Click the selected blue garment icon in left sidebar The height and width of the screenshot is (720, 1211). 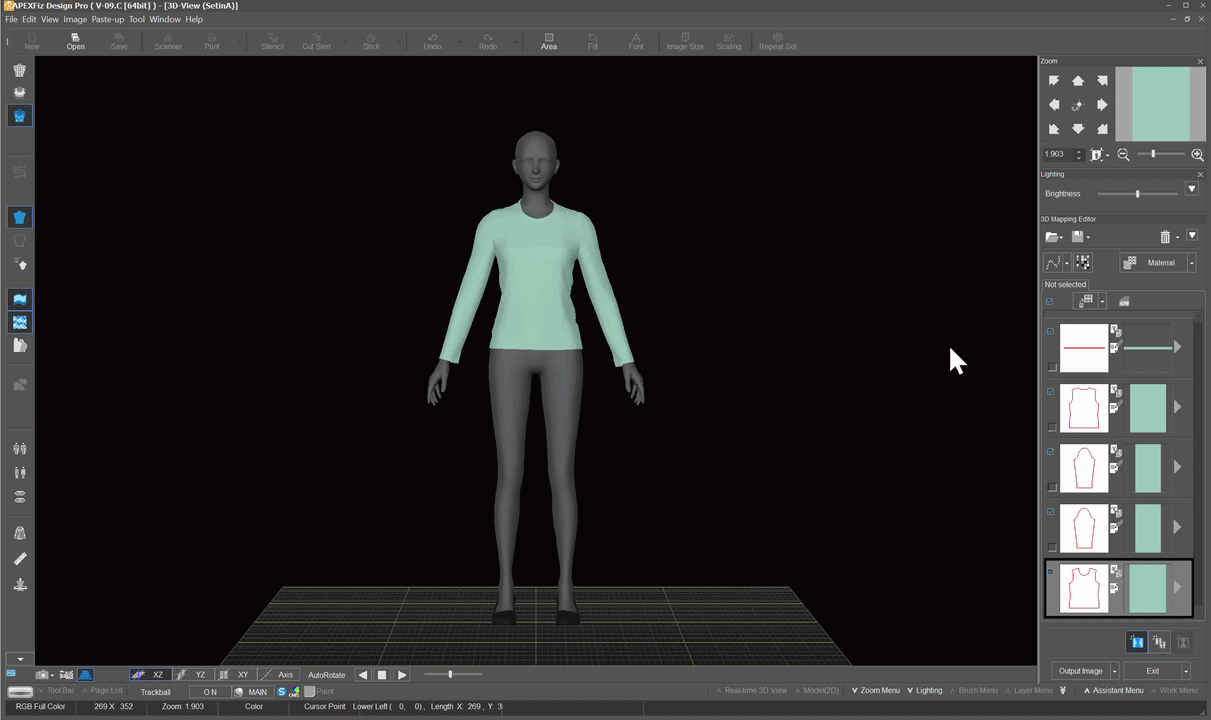19,116
